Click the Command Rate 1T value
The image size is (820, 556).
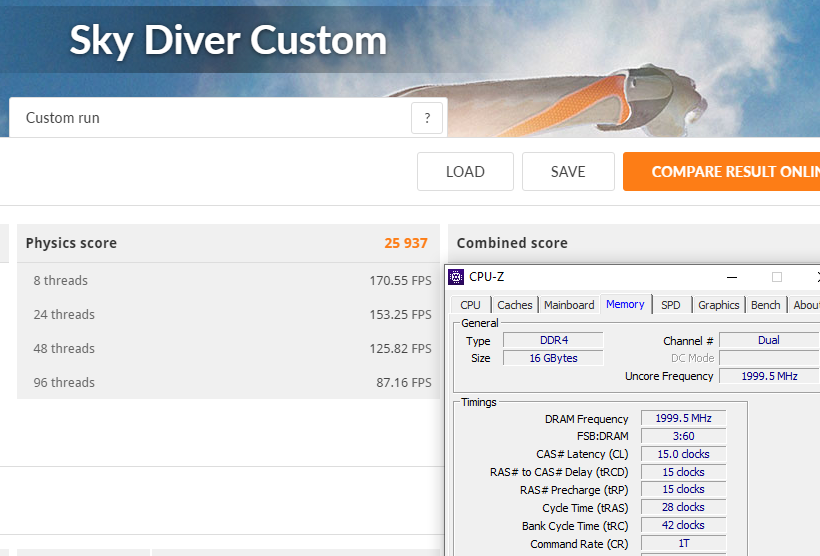click(684, 543)
